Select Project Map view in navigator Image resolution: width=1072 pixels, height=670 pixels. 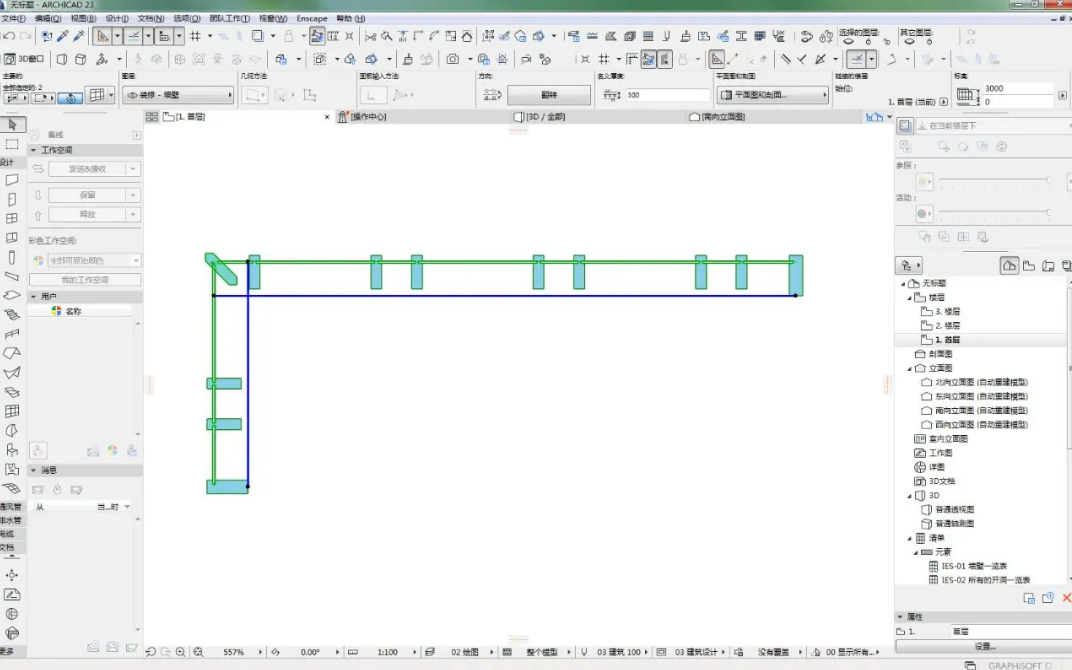point(1009,265)
